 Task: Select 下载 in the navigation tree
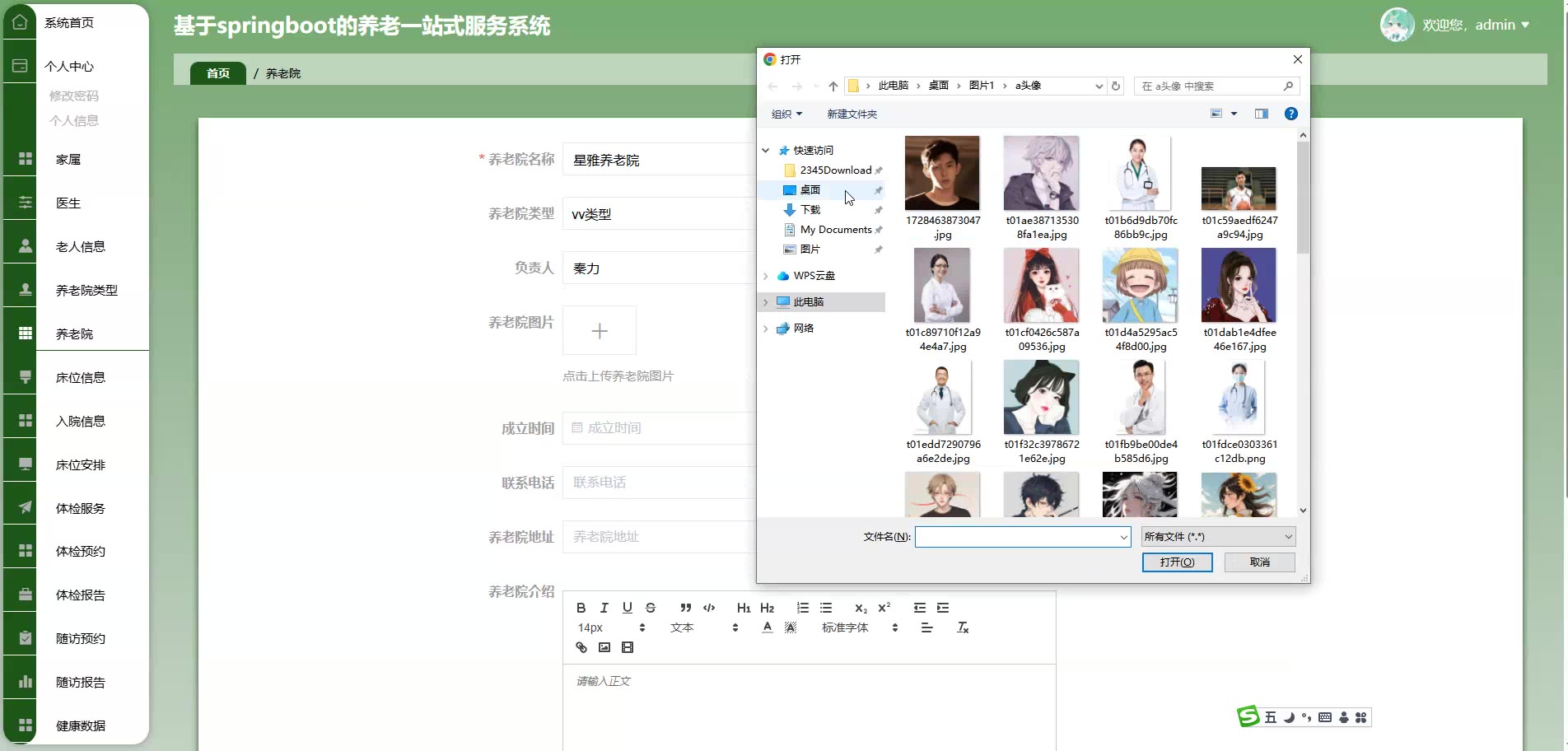pos(810,210)
